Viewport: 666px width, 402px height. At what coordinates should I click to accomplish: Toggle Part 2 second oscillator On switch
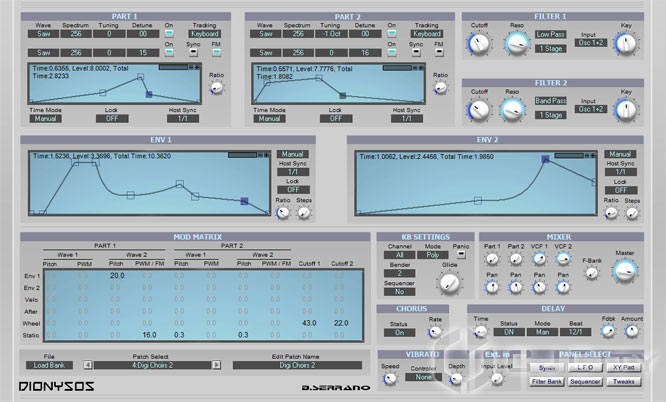click(392, 52)
